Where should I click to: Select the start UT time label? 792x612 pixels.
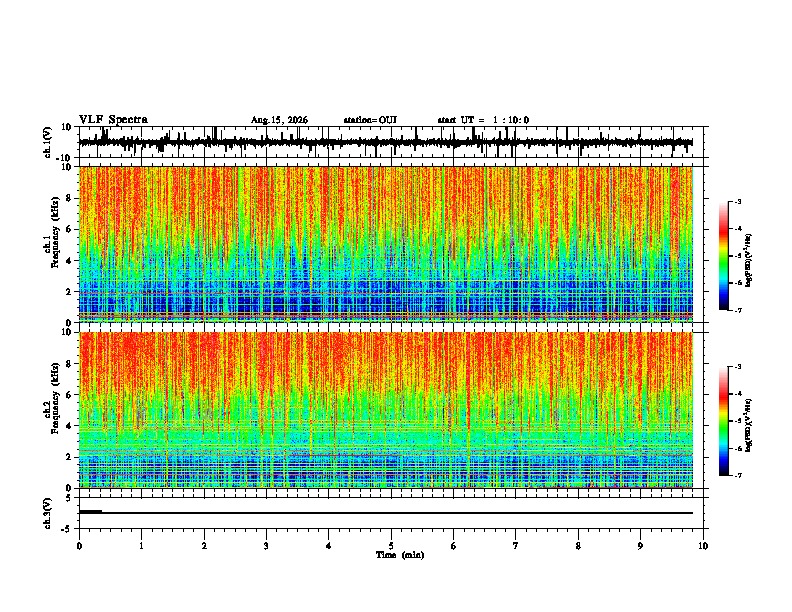point(483,120)
